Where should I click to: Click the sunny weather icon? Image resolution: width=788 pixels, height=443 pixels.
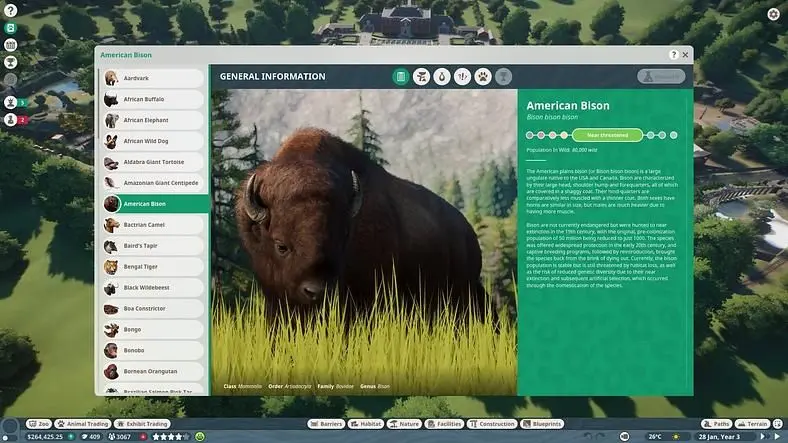[676, 437]
